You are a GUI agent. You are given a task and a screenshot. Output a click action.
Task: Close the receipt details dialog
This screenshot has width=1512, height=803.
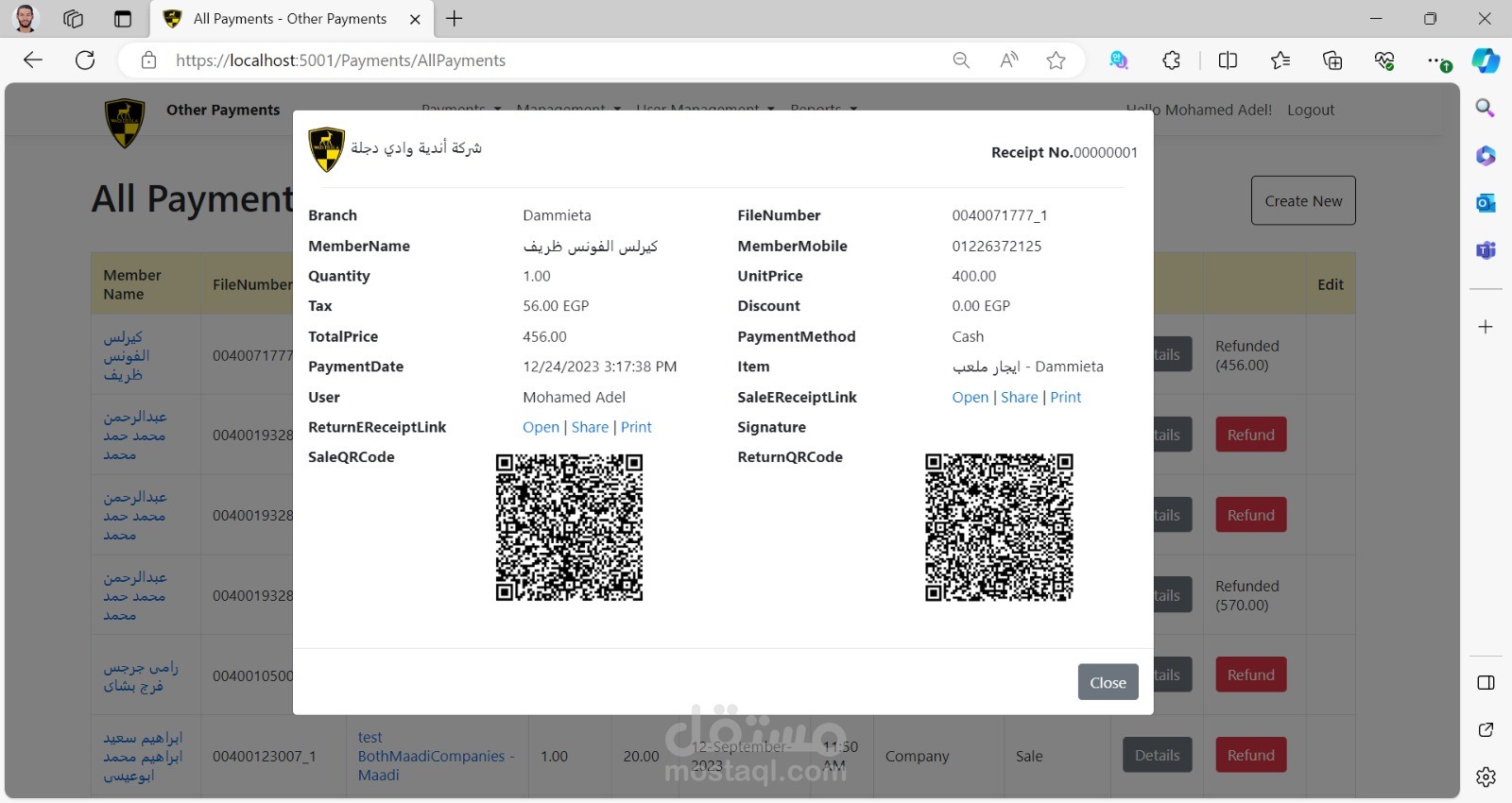tap(1108, 682)
